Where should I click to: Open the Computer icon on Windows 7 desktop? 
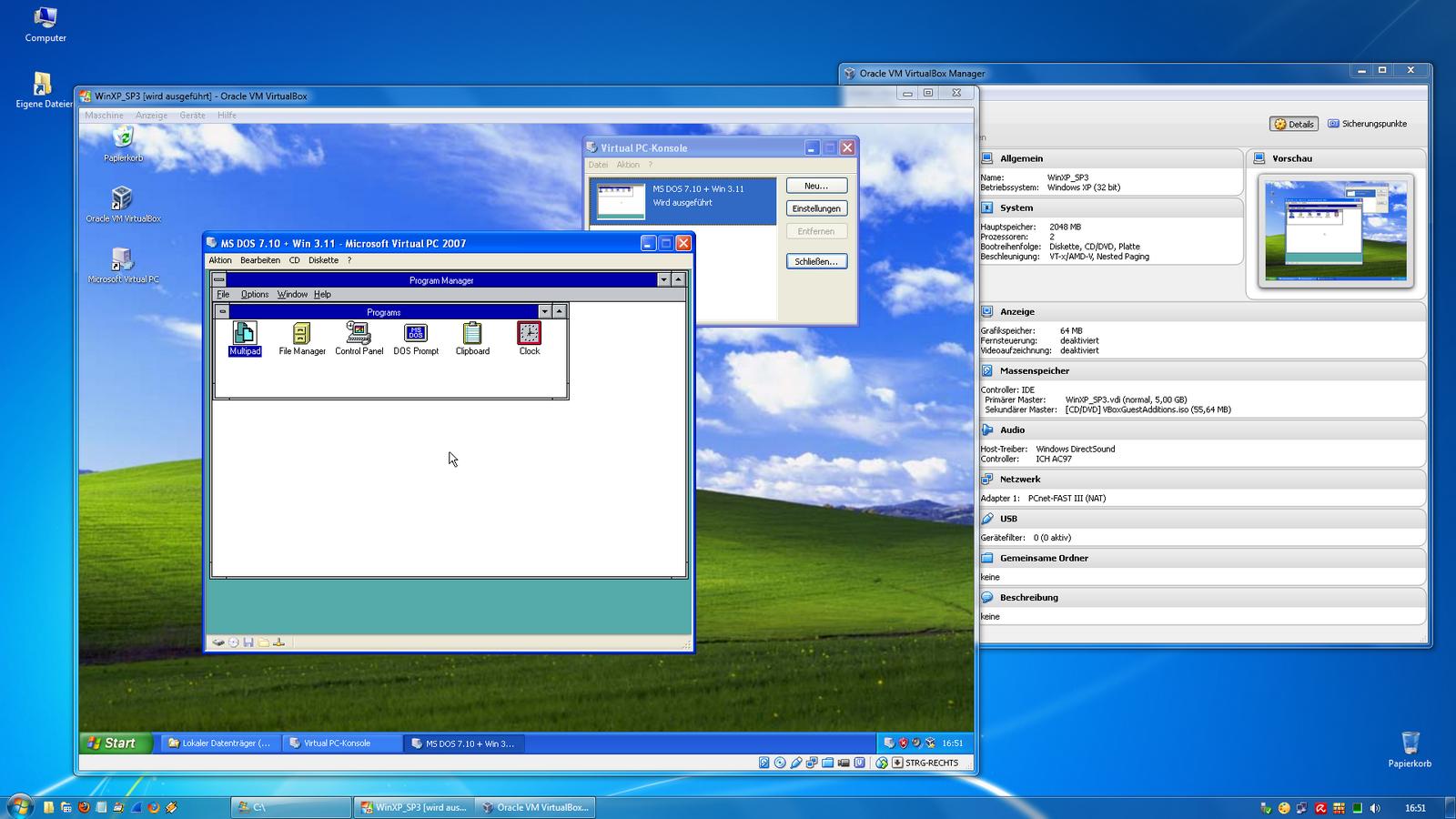point(45,25)
